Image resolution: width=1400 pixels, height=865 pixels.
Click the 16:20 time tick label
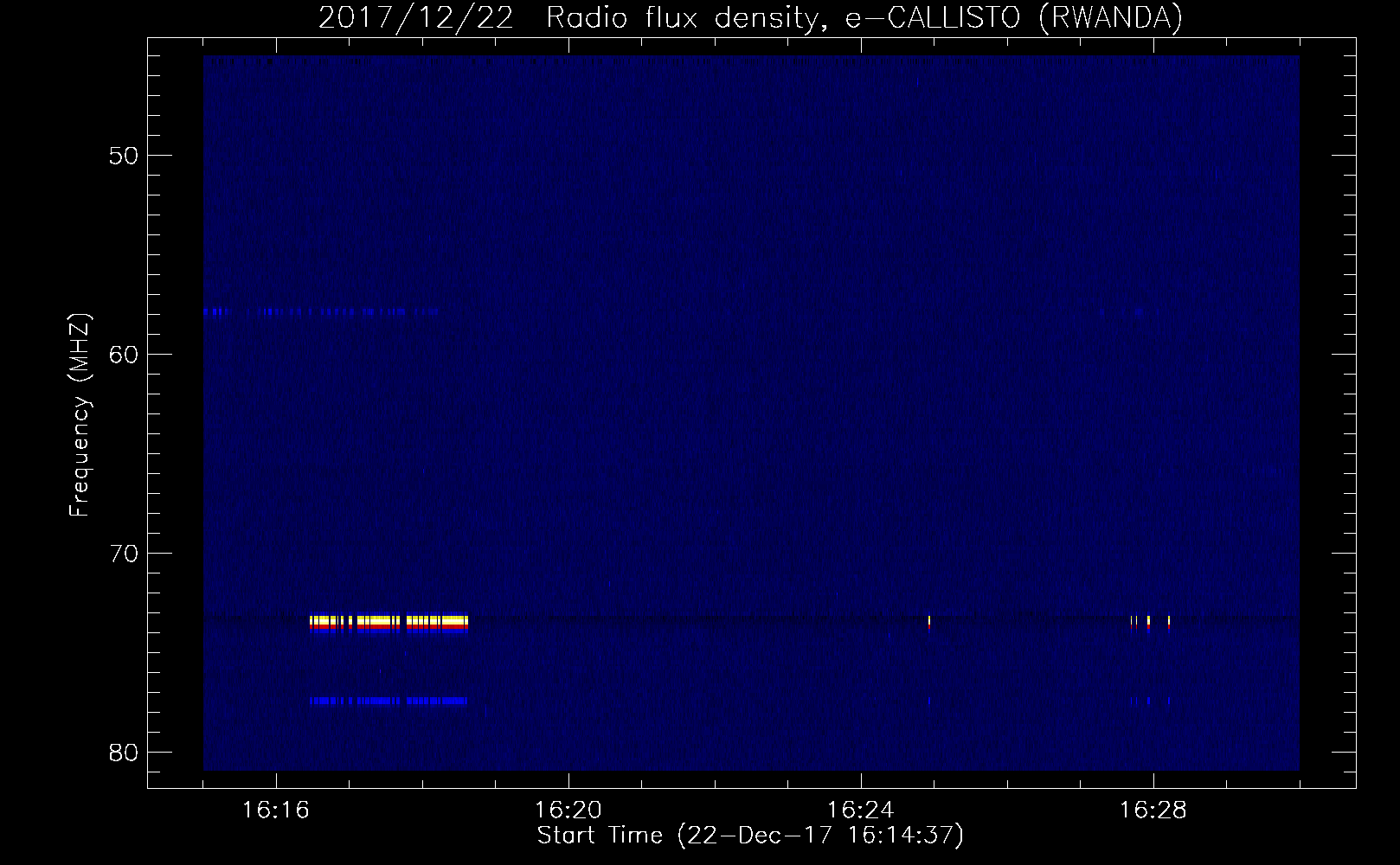click(568, 810)
